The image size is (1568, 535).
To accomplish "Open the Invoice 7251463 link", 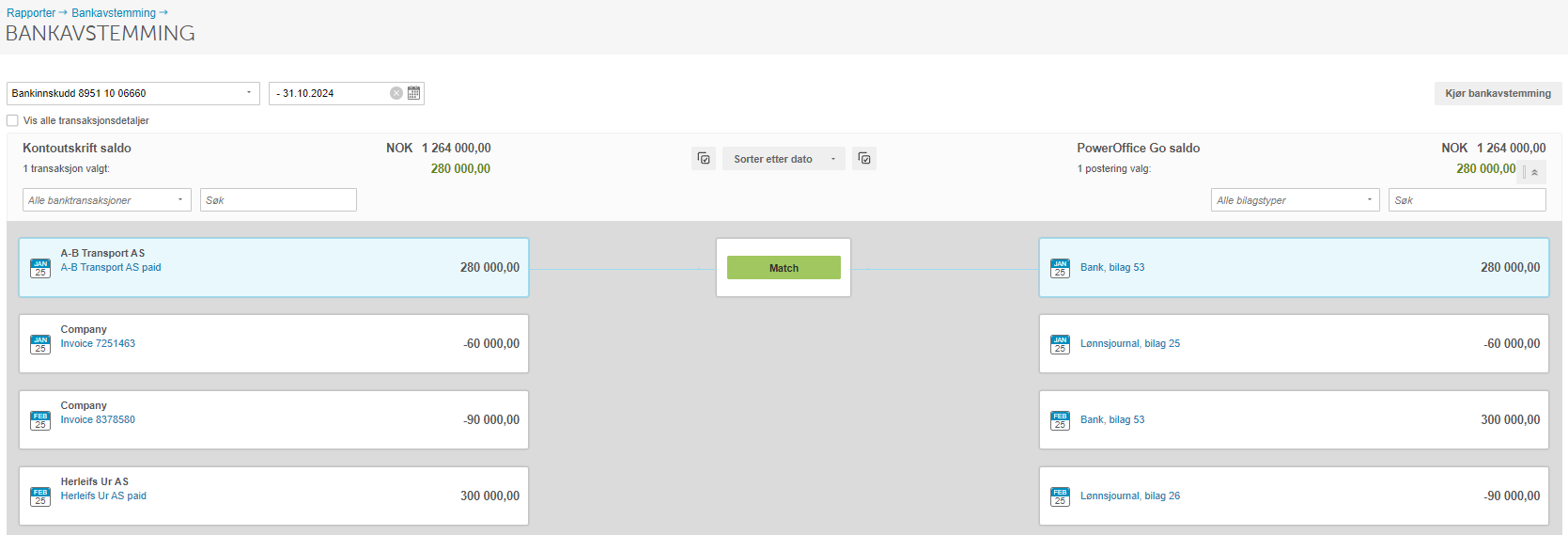I will tap(98, 343).
